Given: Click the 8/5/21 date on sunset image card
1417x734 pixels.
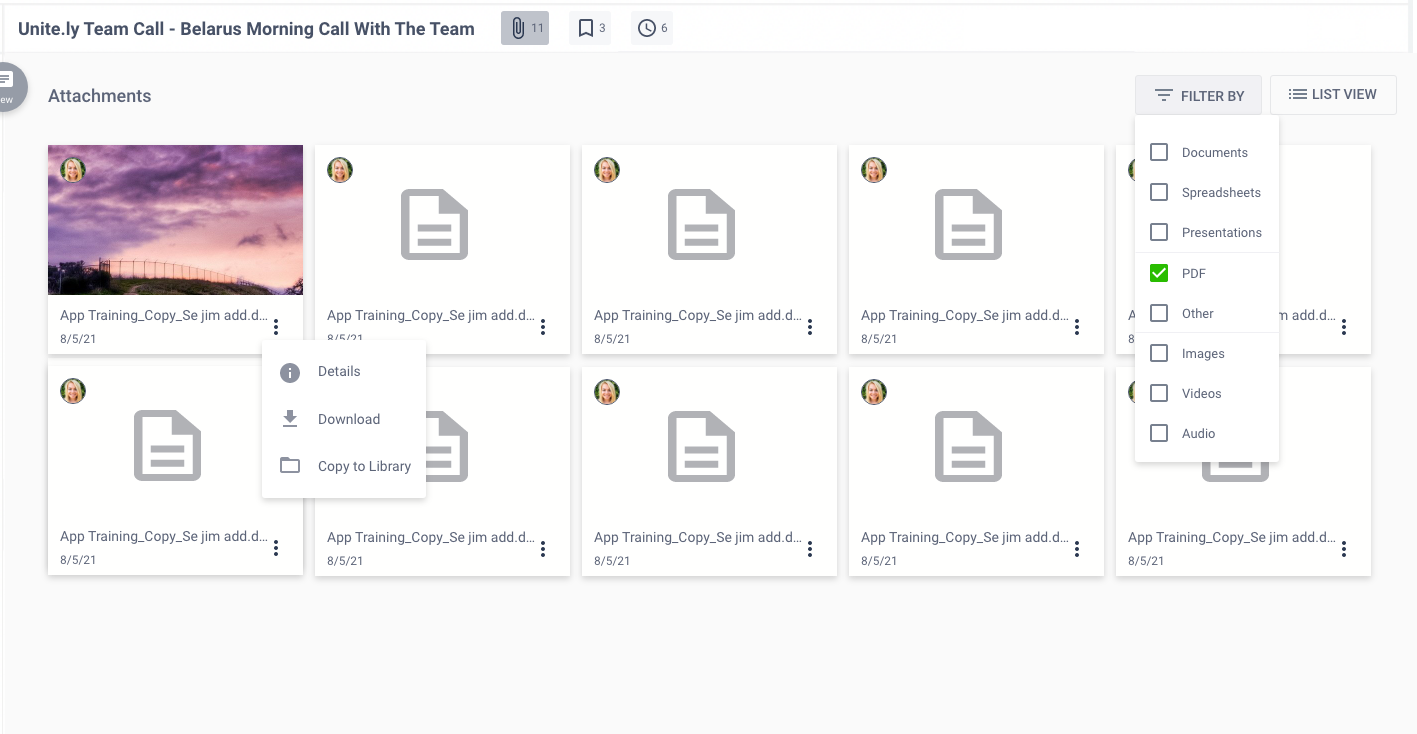Looking at the screenshot, I should [78, 339].
